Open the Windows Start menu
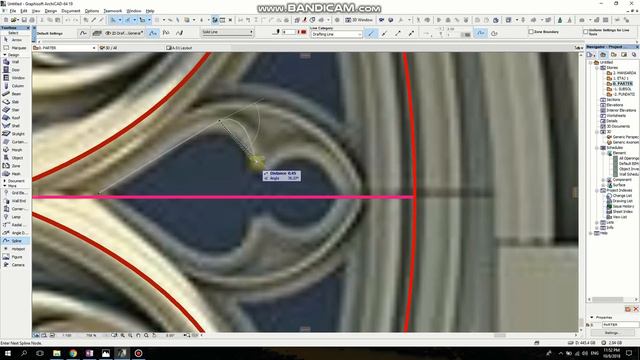Screen dimensions: 640x360 click(x=8, y=353)
